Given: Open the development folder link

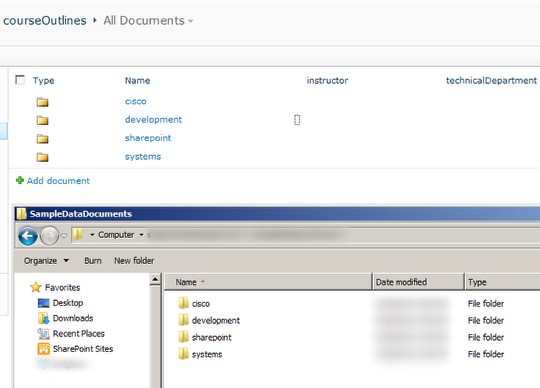Looking at the screenshot, I should [153, 119].
